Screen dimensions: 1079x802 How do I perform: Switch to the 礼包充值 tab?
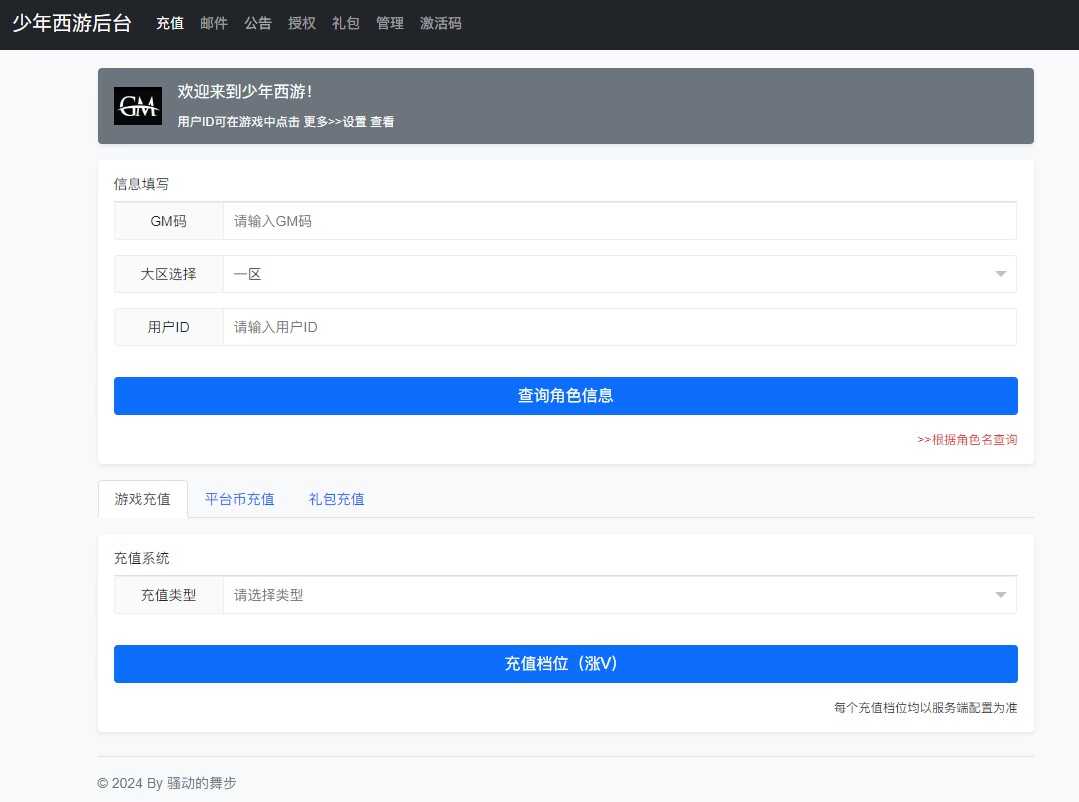pos(335,498)
